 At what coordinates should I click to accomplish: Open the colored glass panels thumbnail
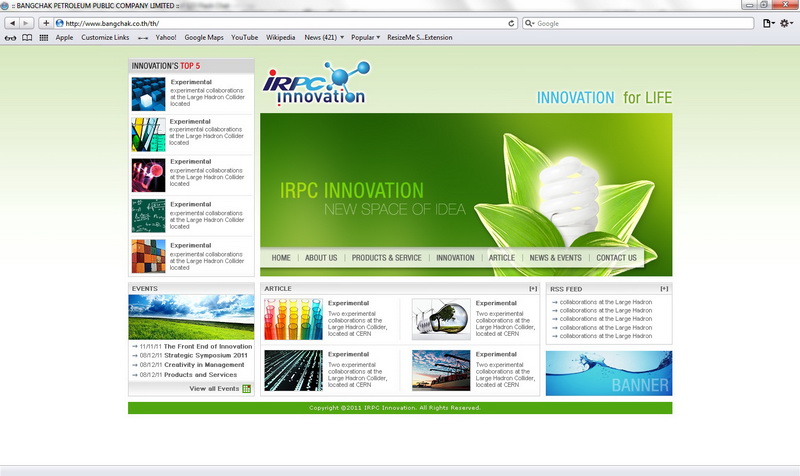point(148,135)
